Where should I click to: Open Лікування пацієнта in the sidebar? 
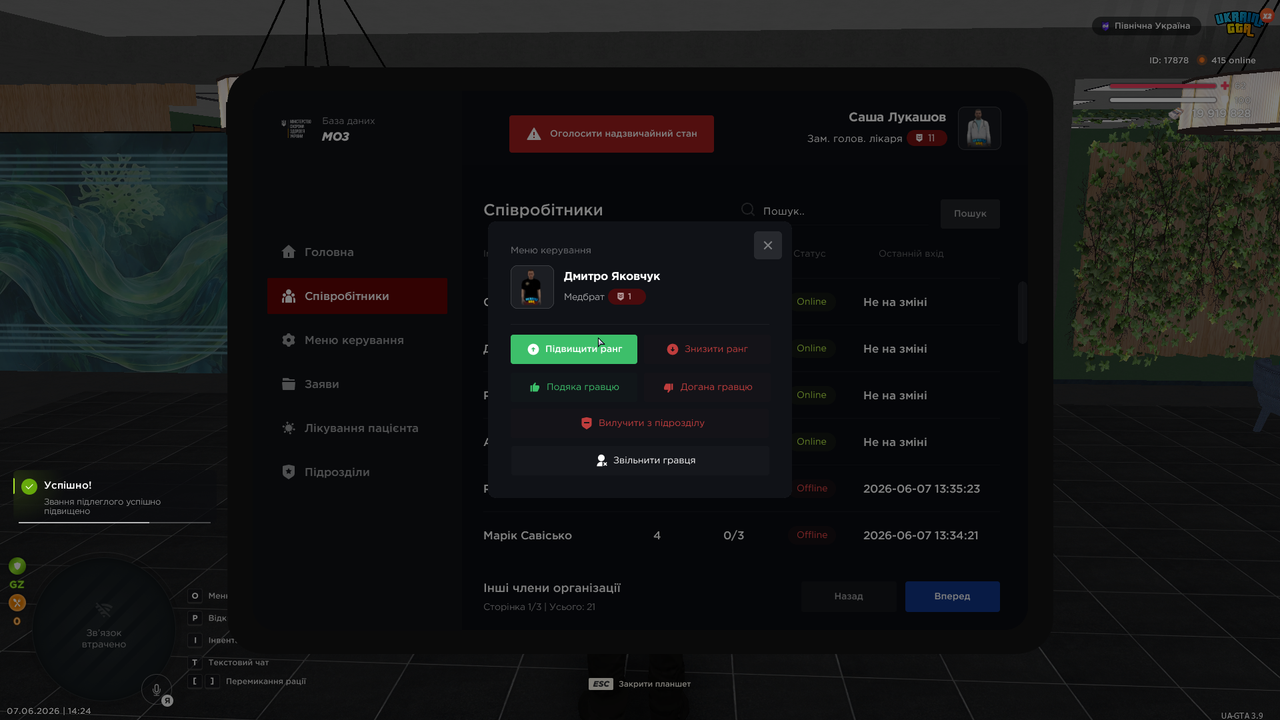click(x=357, y=428)
